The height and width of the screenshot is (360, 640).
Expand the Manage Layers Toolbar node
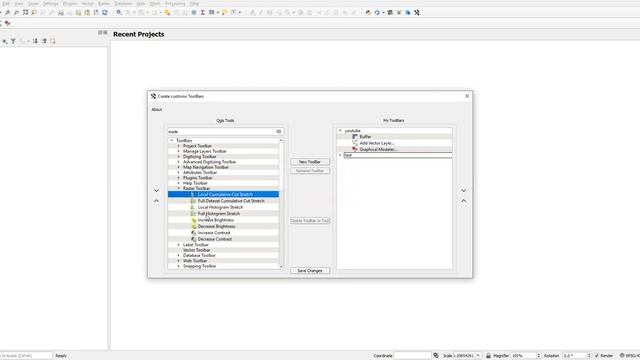pyautogui.click(x=178, y=151)
